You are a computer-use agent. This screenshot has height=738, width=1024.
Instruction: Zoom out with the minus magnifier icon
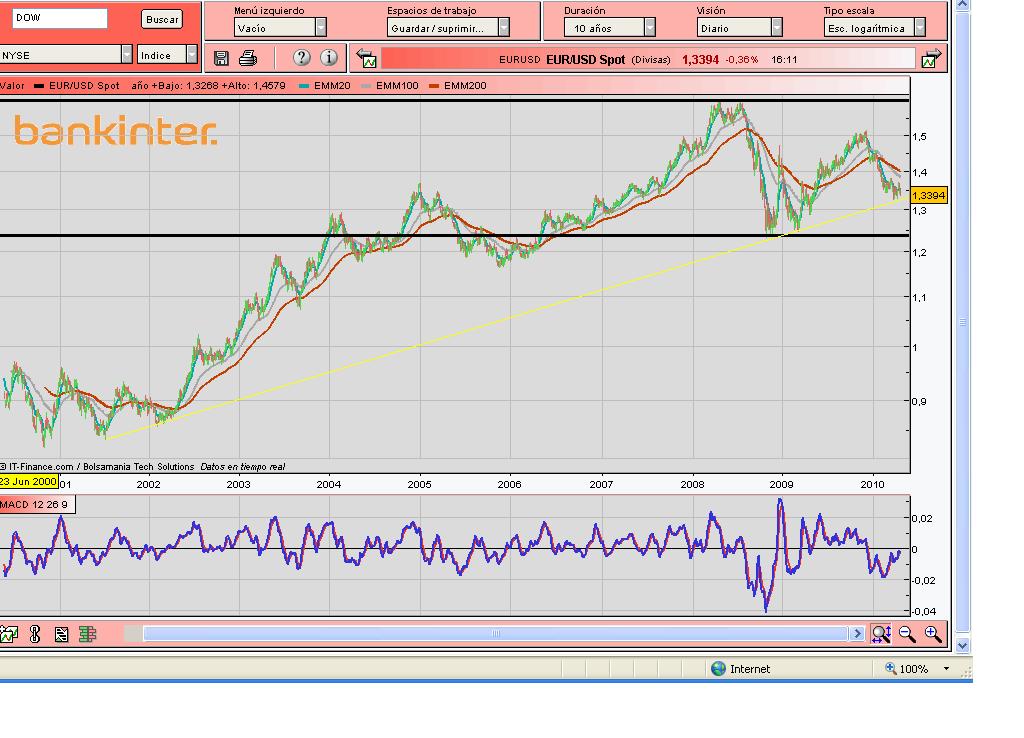(907, 633)
